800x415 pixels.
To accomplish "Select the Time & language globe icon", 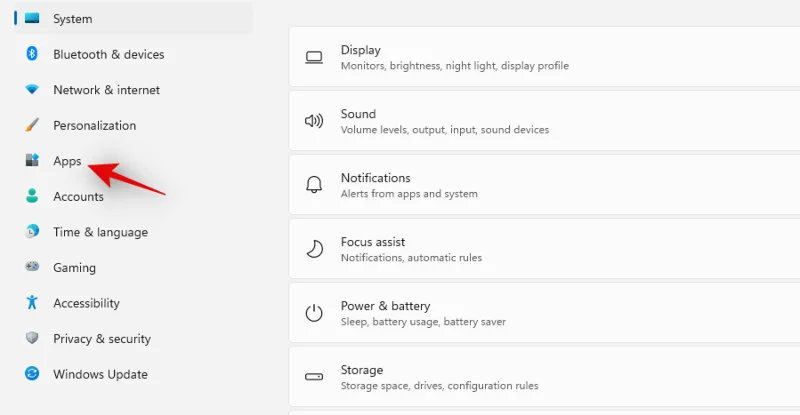I will (x=32, y=232).
